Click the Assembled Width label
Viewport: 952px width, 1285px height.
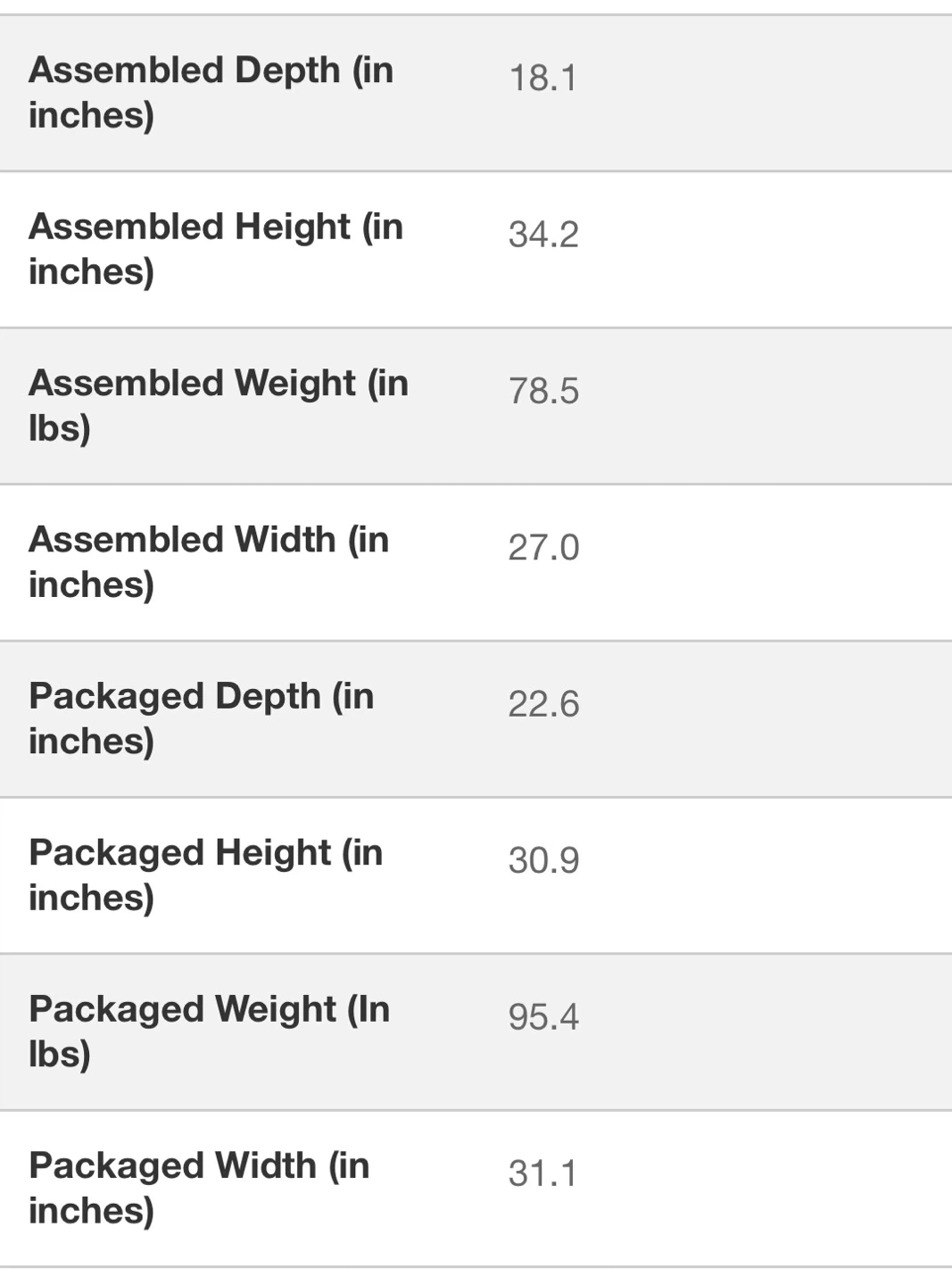[x=209, y=561]
